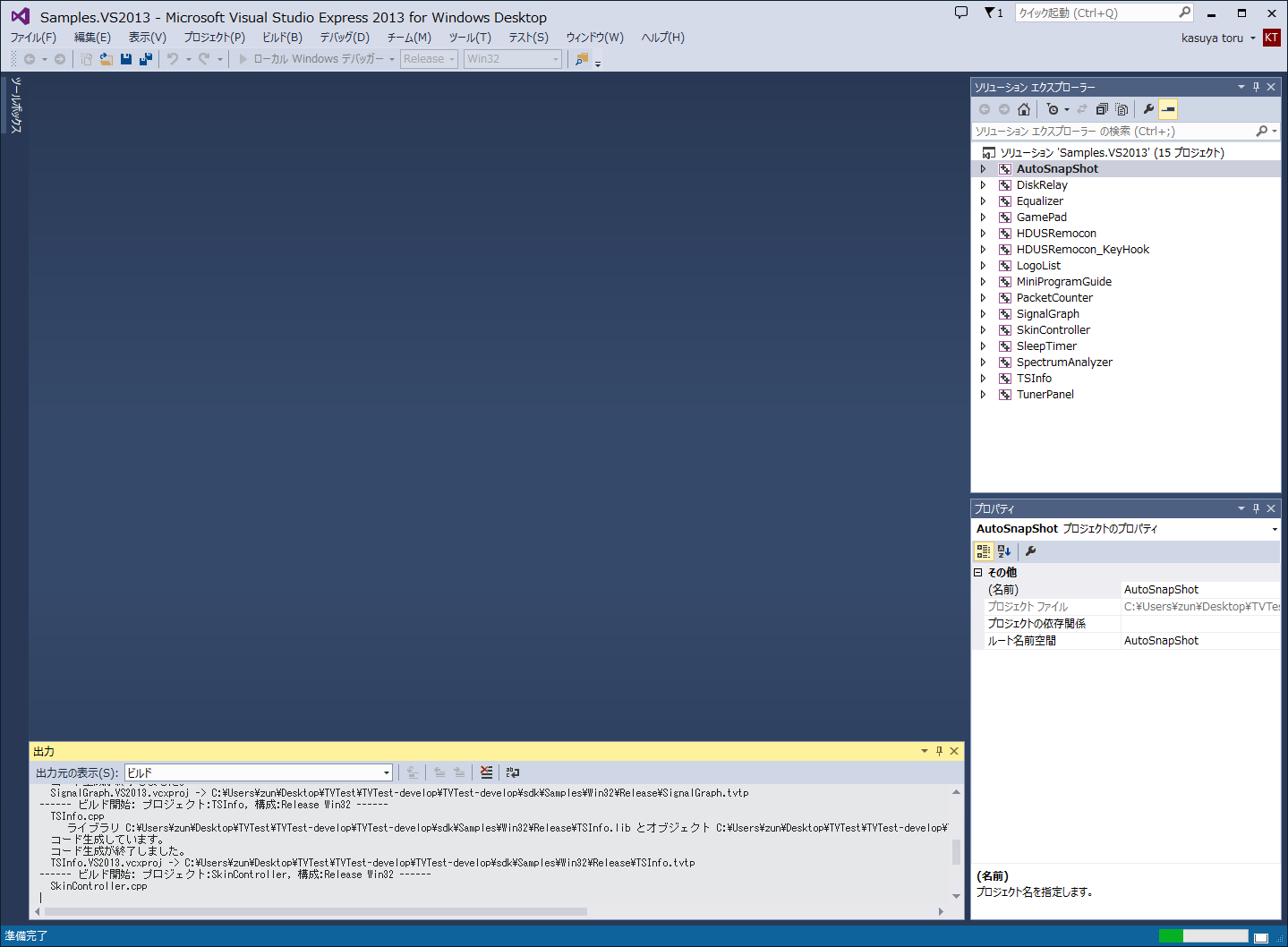
Task: Click the Save All toolbar icon
Action: [x=146, y=59]
